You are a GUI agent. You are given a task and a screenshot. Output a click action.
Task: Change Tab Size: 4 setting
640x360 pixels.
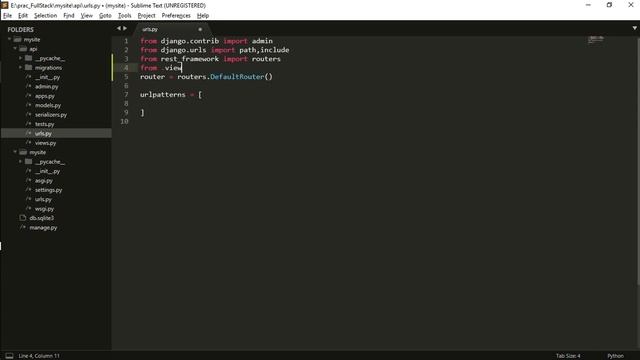tap(568, 356)
